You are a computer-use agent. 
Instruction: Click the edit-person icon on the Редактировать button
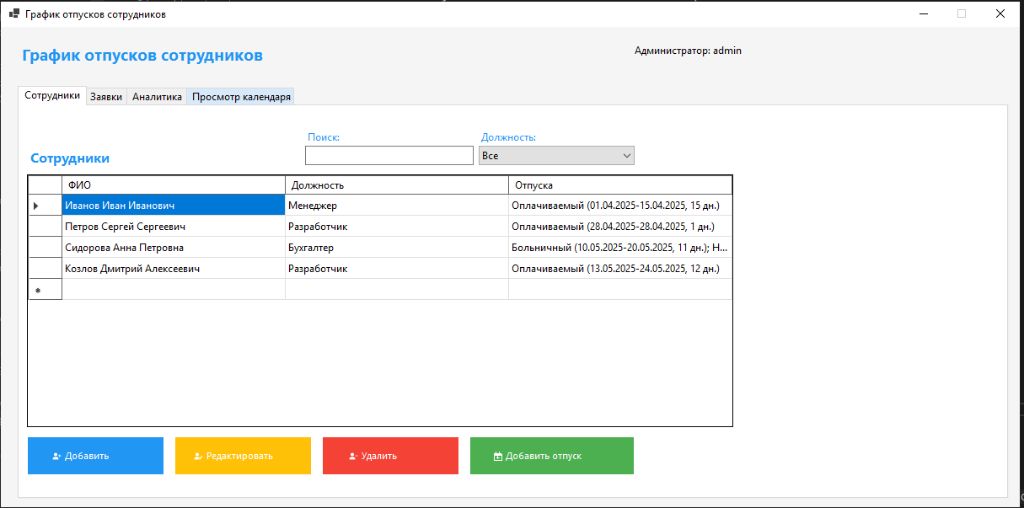(199, 456)
